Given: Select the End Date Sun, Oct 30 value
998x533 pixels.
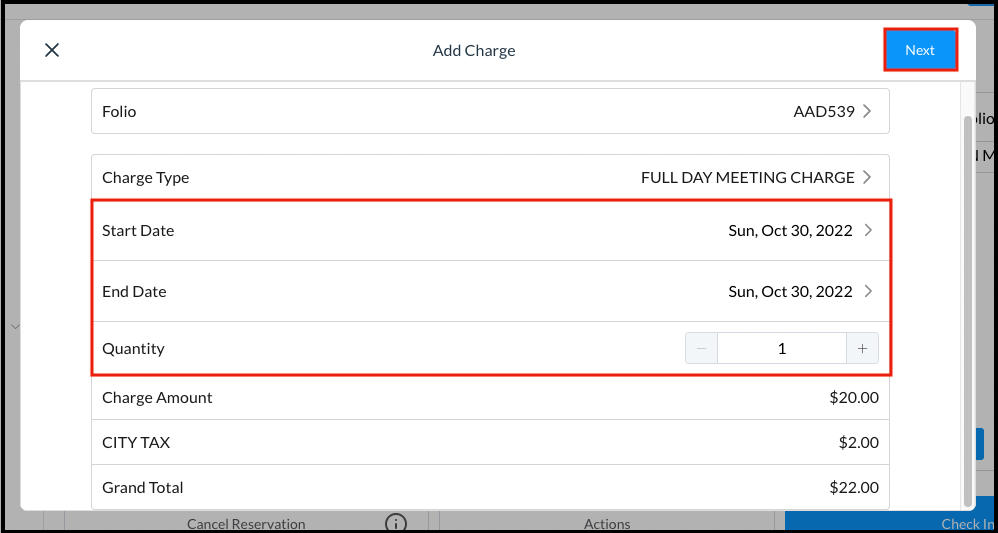Looking at the screenshot, I should click(790, 291).
